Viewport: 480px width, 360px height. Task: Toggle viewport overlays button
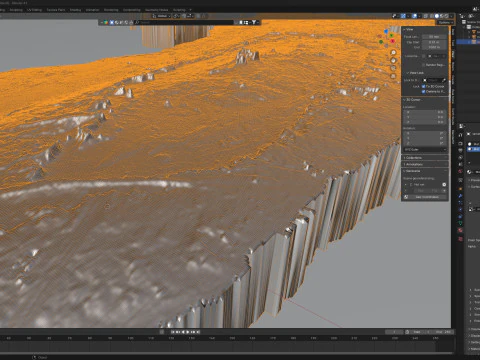(414, 16)
